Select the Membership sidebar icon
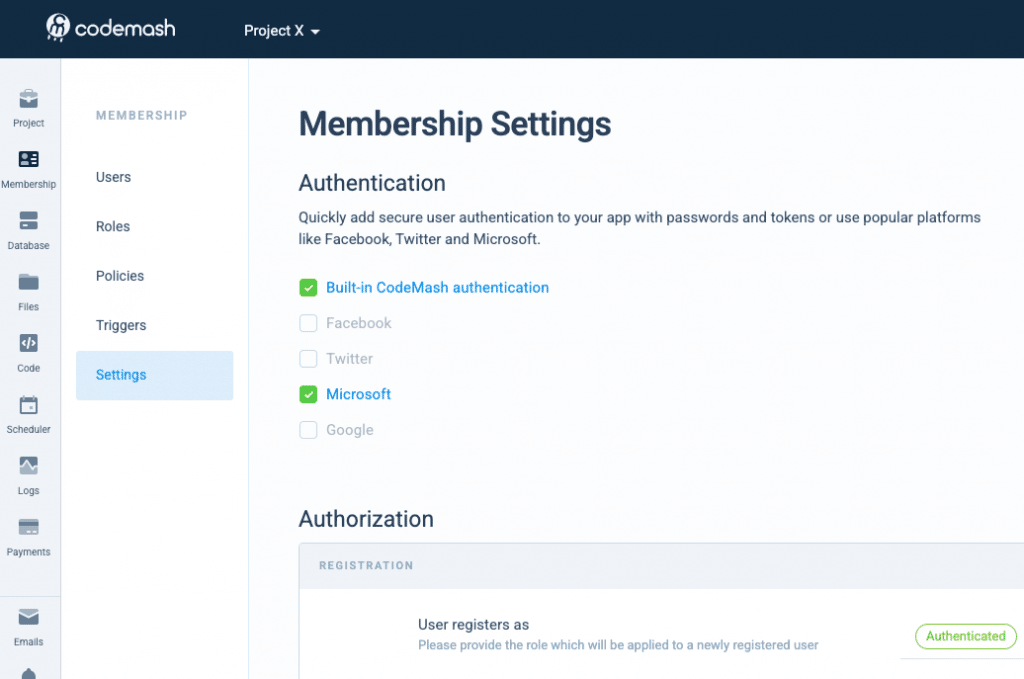The image size is (1024, 679). (29, 159)
